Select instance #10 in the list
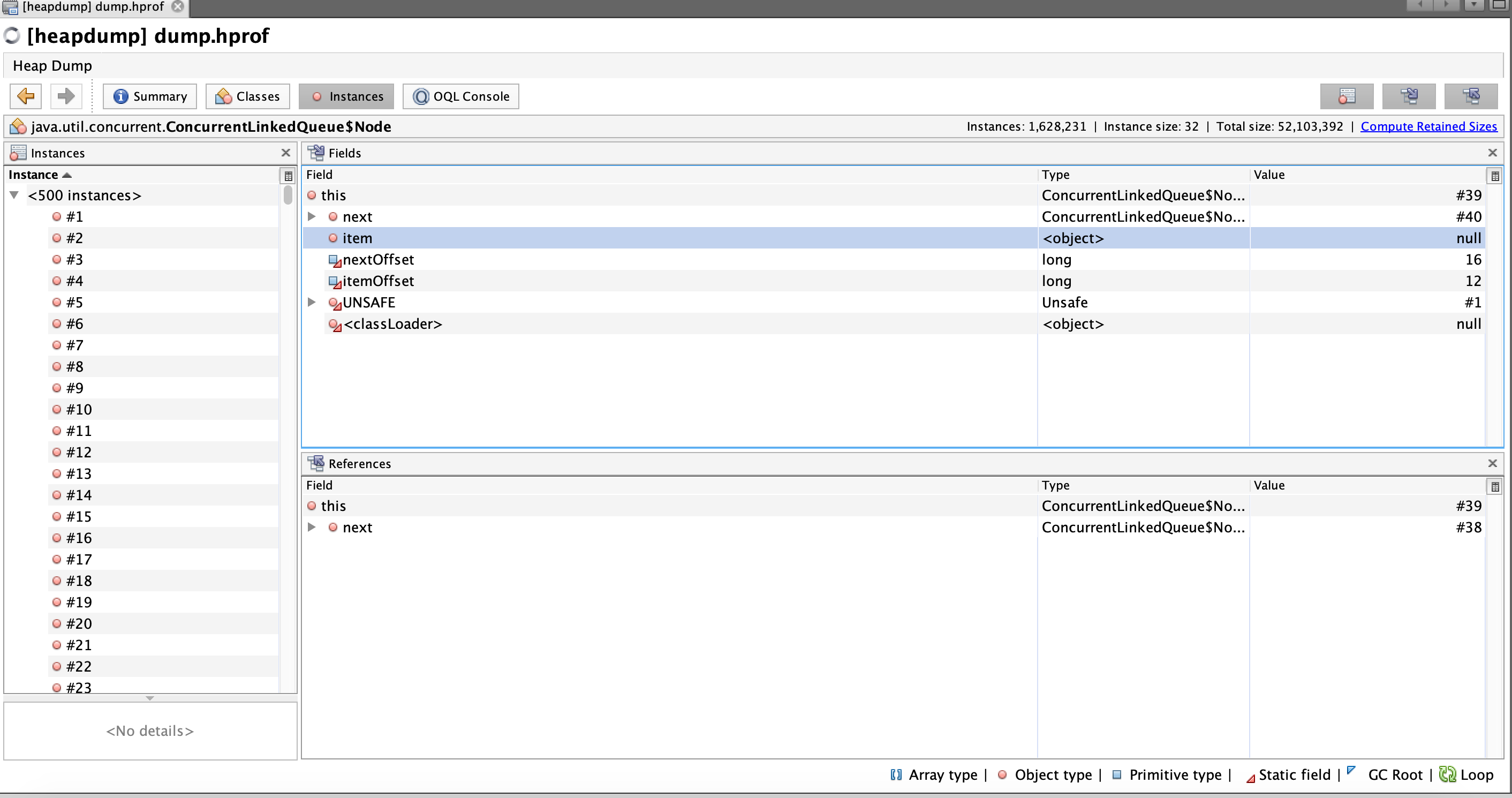Viewport: 1512px width, 798px height. (x=163, y=409)
